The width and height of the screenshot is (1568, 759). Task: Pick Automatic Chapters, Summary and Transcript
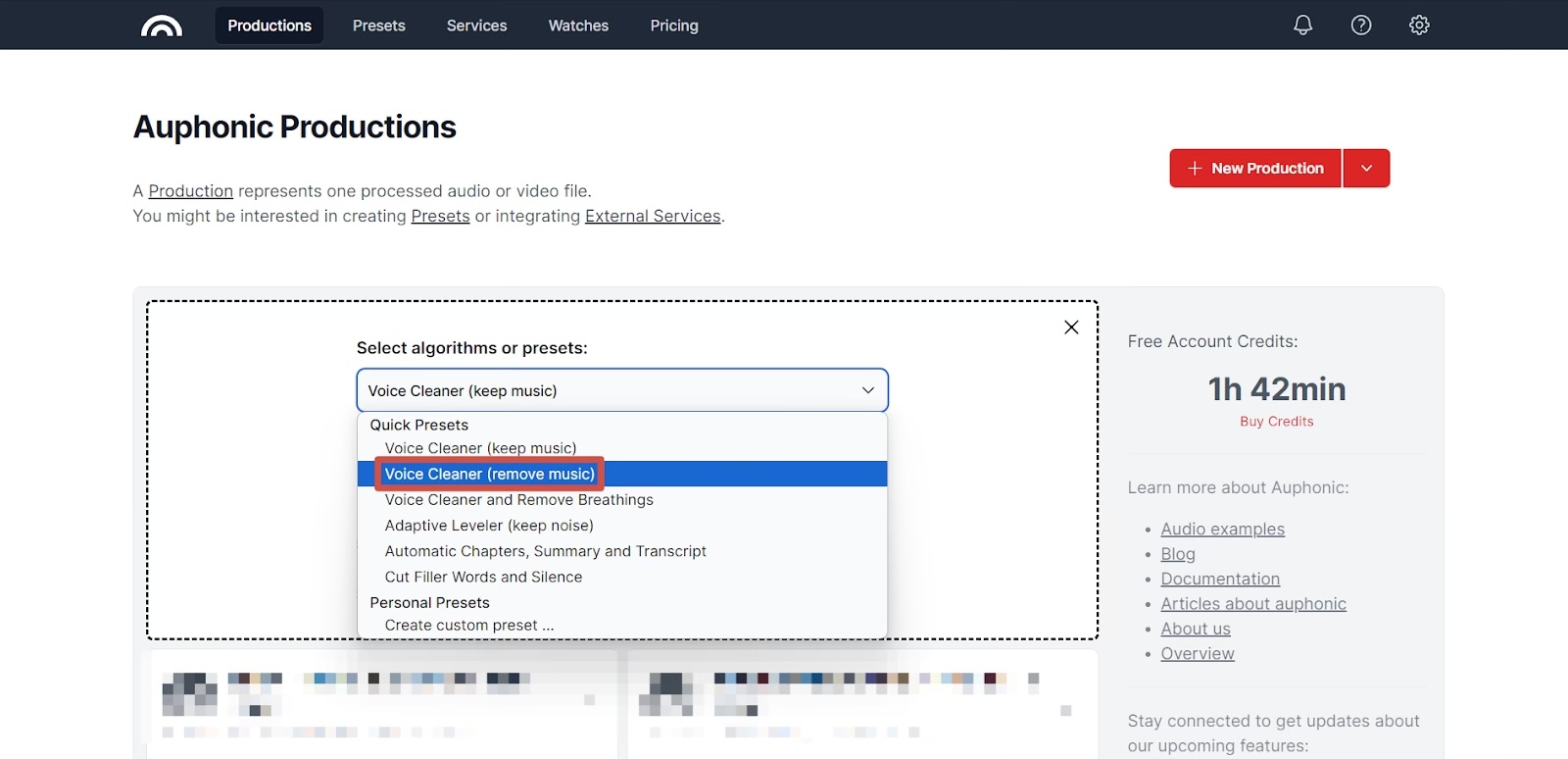[x=545, y=551]
